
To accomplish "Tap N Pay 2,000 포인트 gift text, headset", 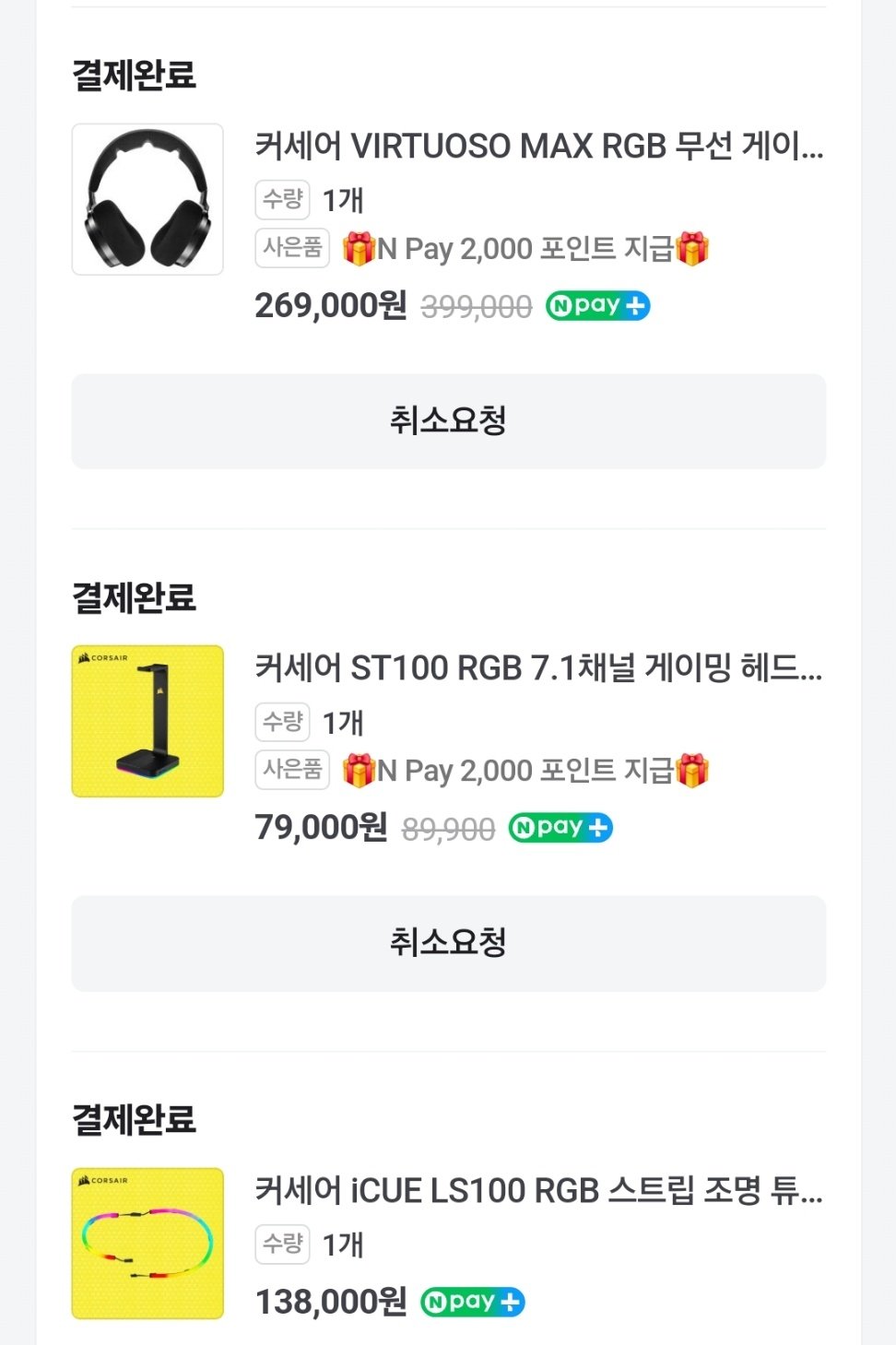I will 525,249.
